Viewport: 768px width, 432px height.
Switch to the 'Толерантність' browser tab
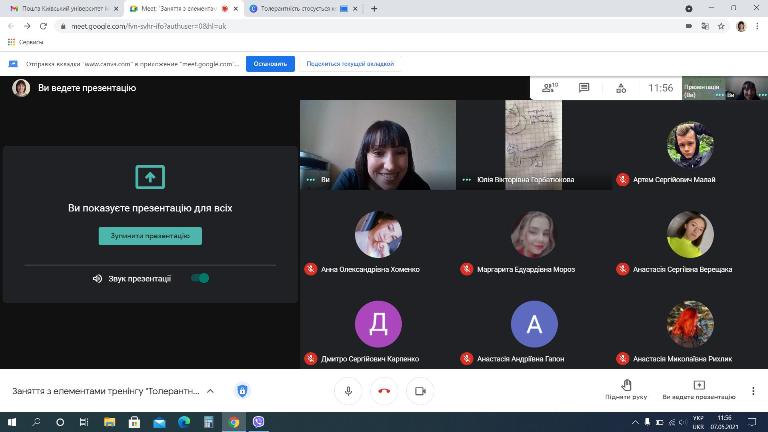298,9
